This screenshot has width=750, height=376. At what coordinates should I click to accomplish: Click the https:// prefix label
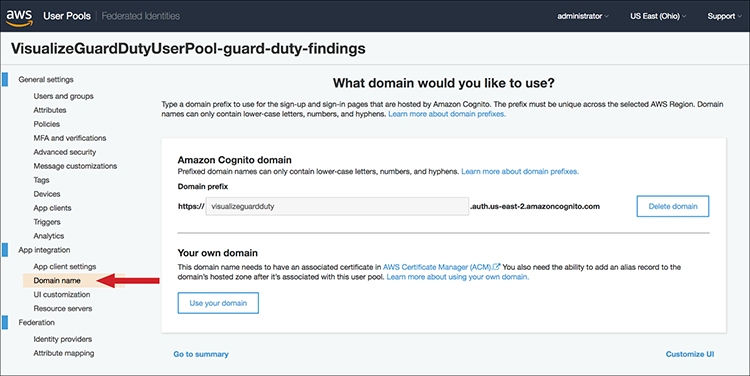pos(191,206)
